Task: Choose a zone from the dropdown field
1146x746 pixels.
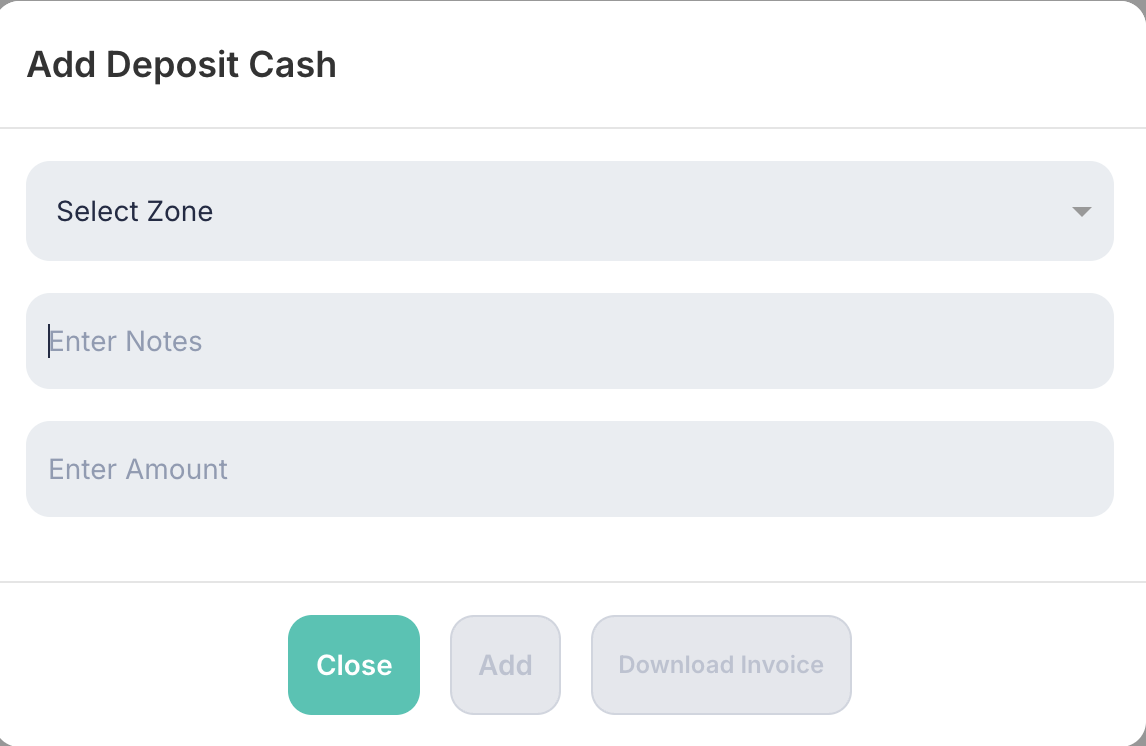Action: coord(569,211)
